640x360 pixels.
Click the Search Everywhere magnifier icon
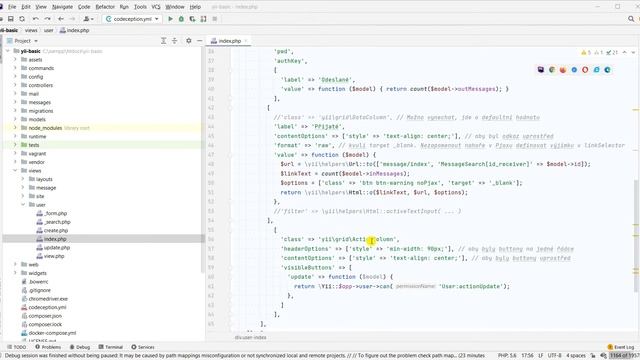(631, 19)
